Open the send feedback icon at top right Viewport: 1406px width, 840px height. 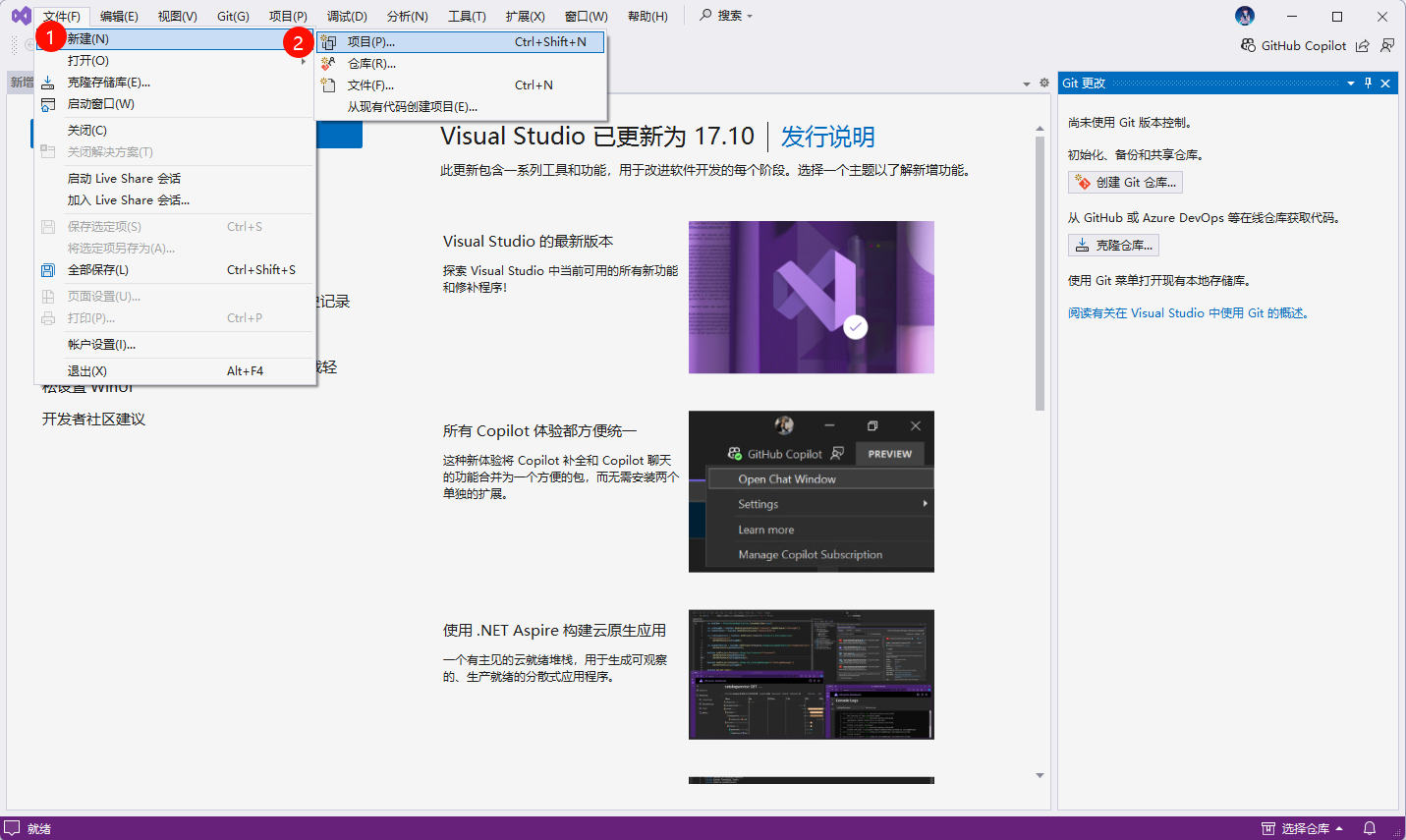tap(1387, 45)
